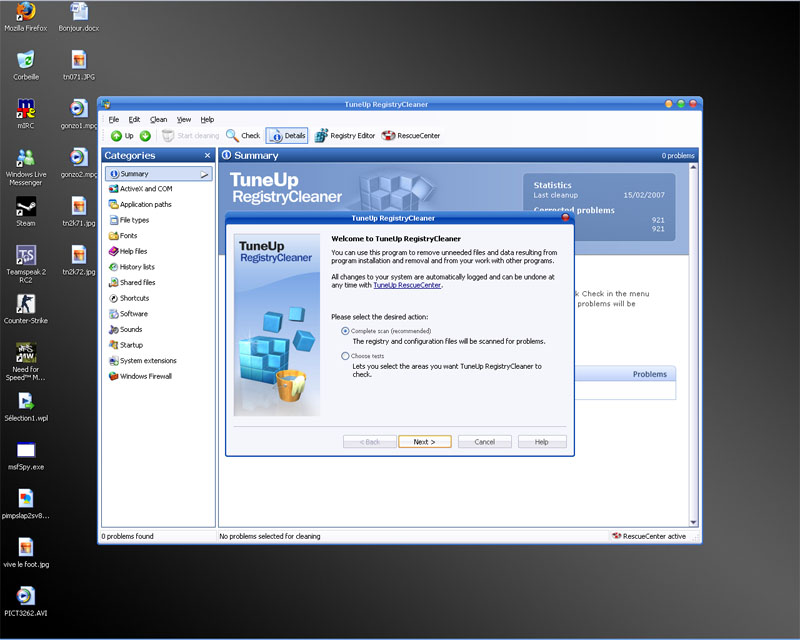Open Registry Editor from toolbar

(x=345, y=136)
